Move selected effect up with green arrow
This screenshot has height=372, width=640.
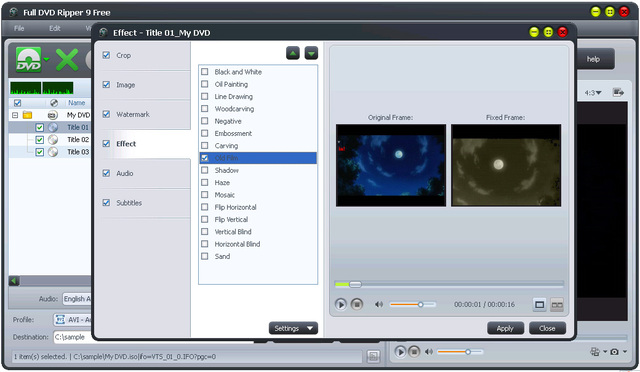point(293,53)
